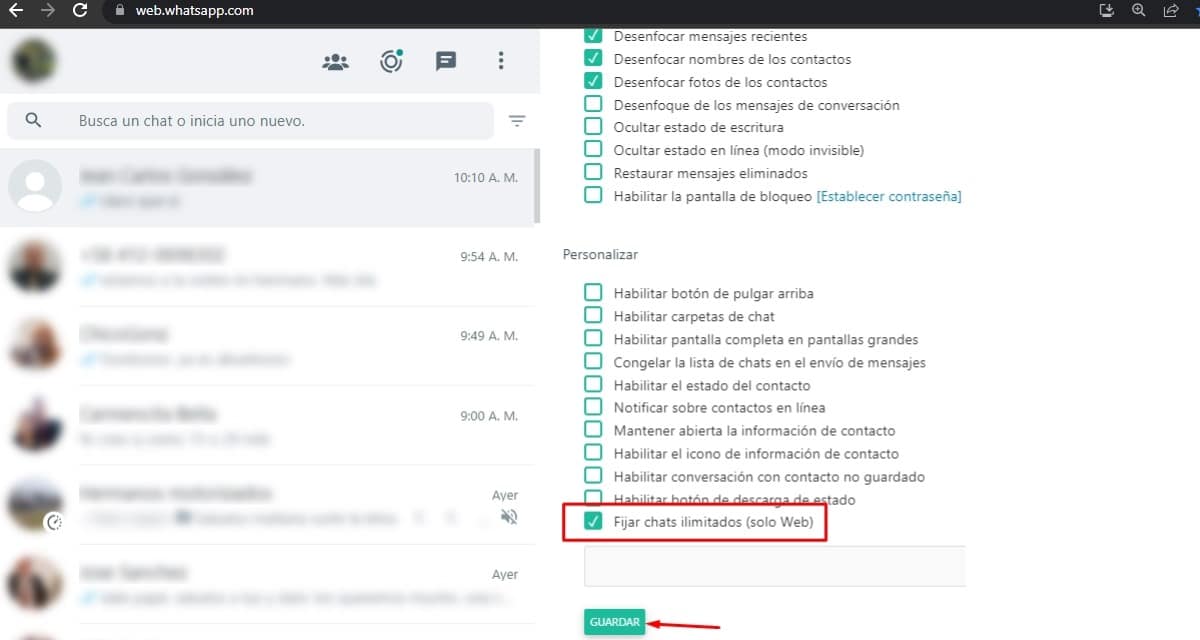Click the muted speaker icon on the chat
The image size is (1200, 640).
pyautogui.click(x=509, y=517)
